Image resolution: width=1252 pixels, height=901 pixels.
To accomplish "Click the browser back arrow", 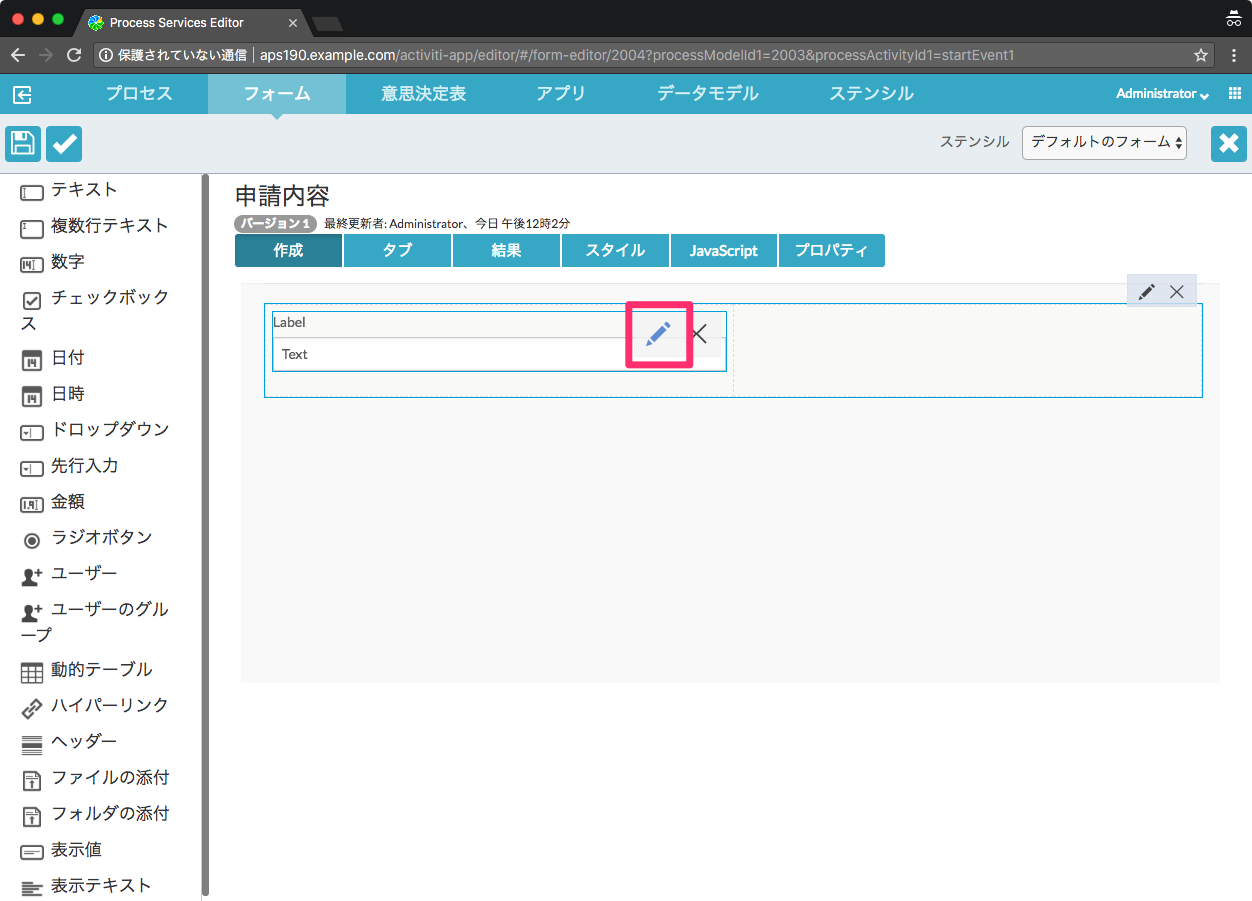I will tap(17, 55).
